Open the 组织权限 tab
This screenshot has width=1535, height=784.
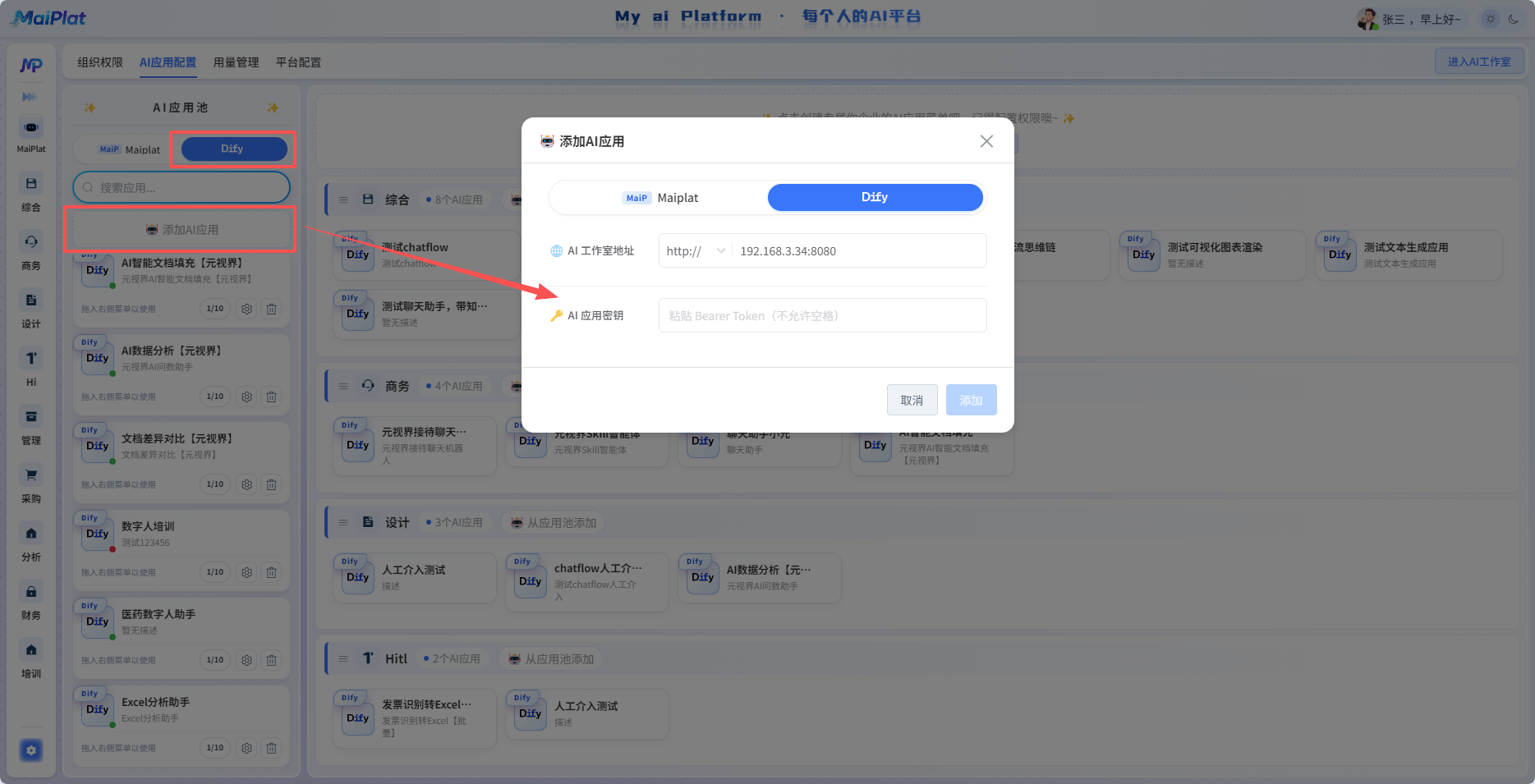click(x=100, y=62)
